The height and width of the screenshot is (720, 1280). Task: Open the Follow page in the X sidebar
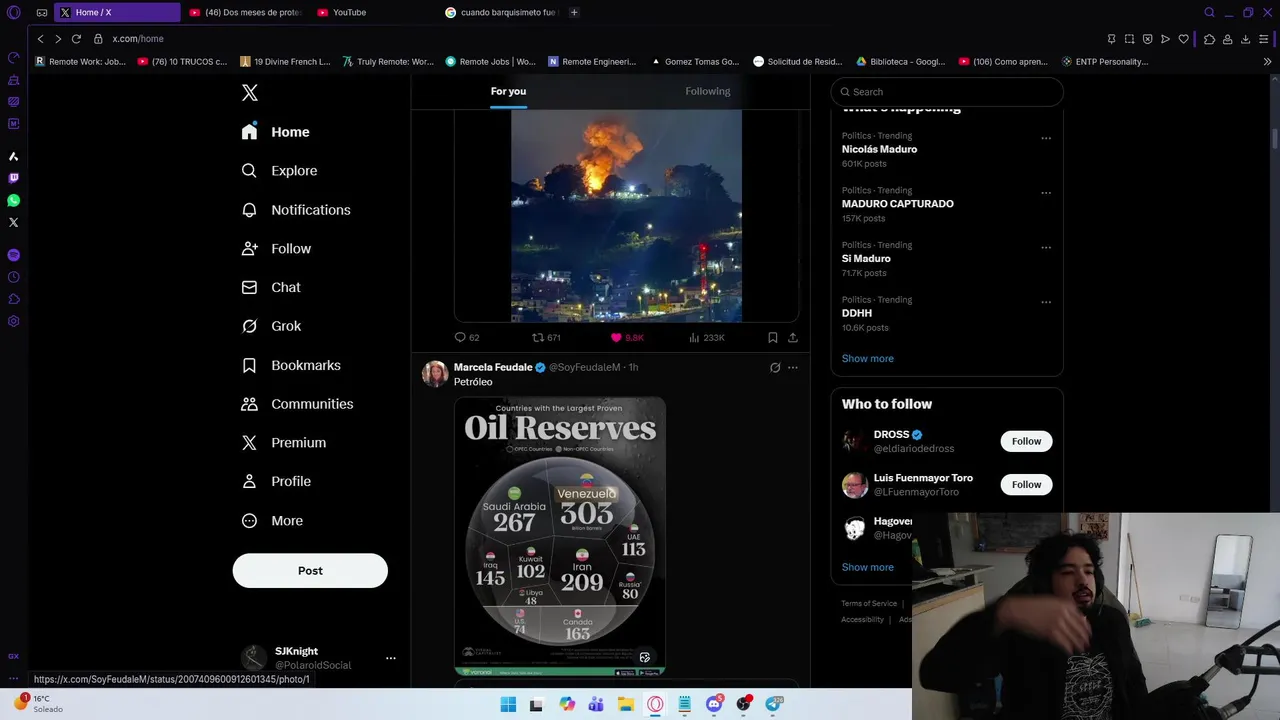277,249
